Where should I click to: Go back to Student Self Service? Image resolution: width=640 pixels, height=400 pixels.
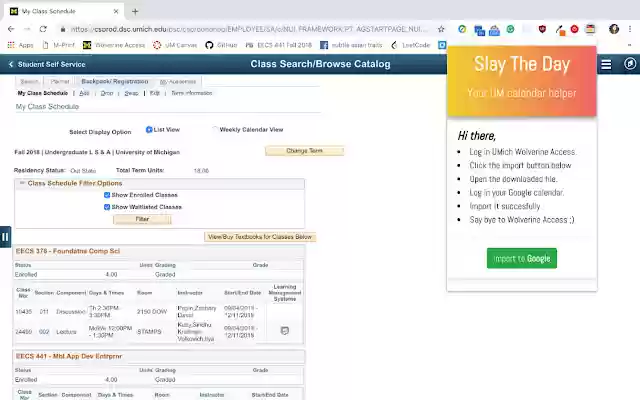(47, 64)
